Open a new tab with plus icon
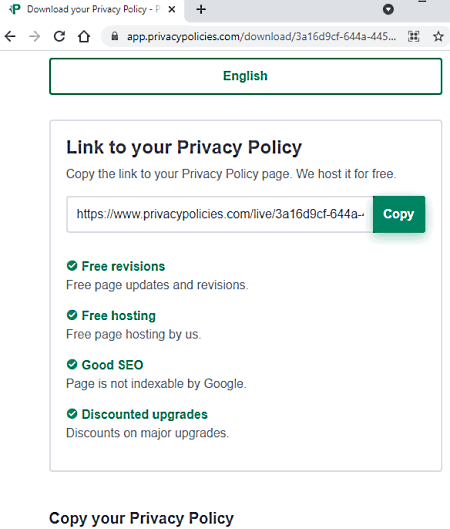The width and height of the screenshot is (450, 529). point(201,9)
